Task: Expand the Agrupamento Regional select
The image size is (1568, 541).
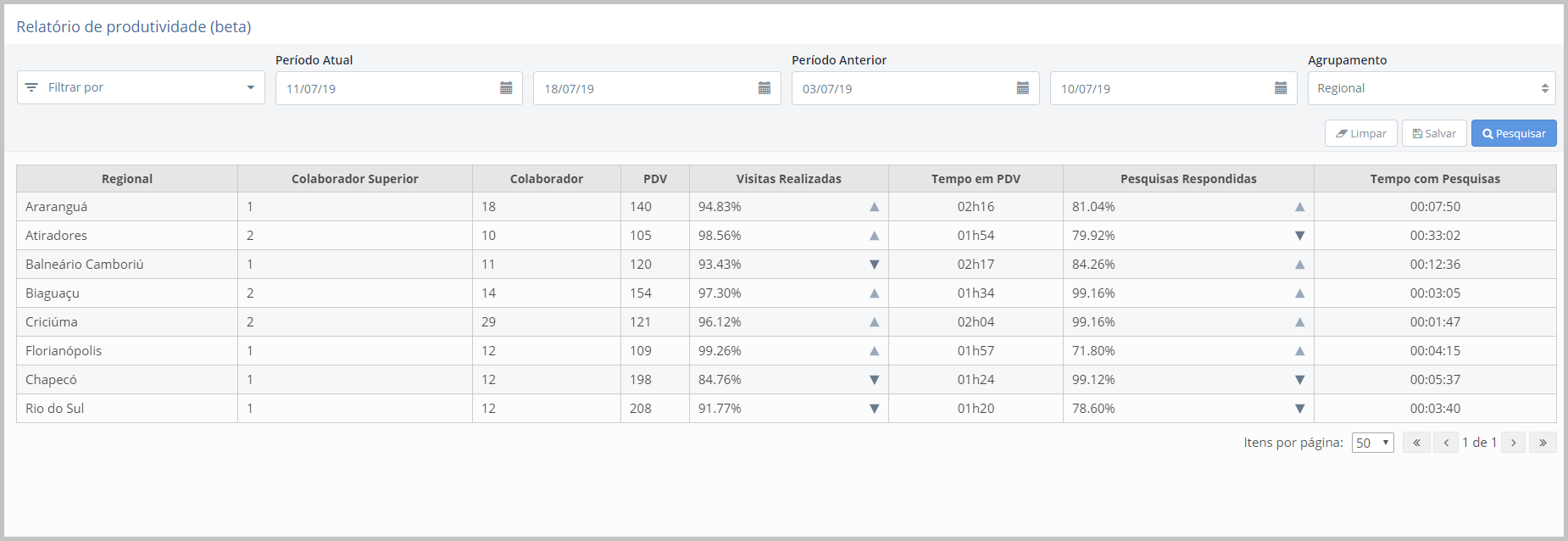Action: click(x=1431, y=88)
